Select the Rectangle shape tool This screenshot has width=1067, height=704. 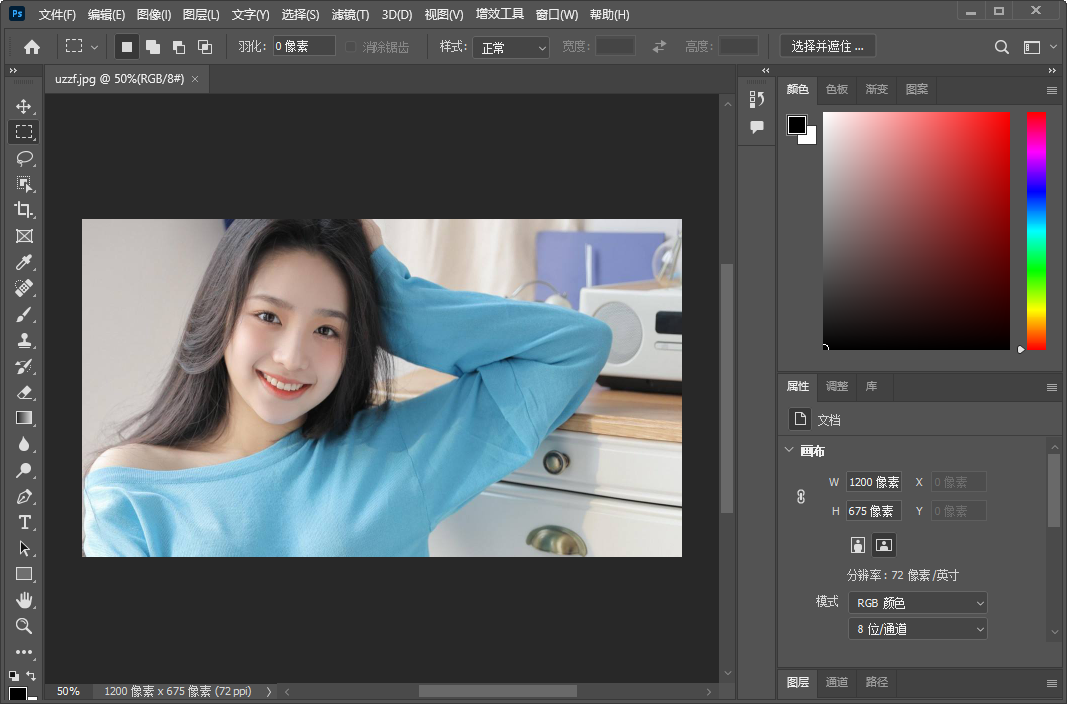tap(24, 574)
